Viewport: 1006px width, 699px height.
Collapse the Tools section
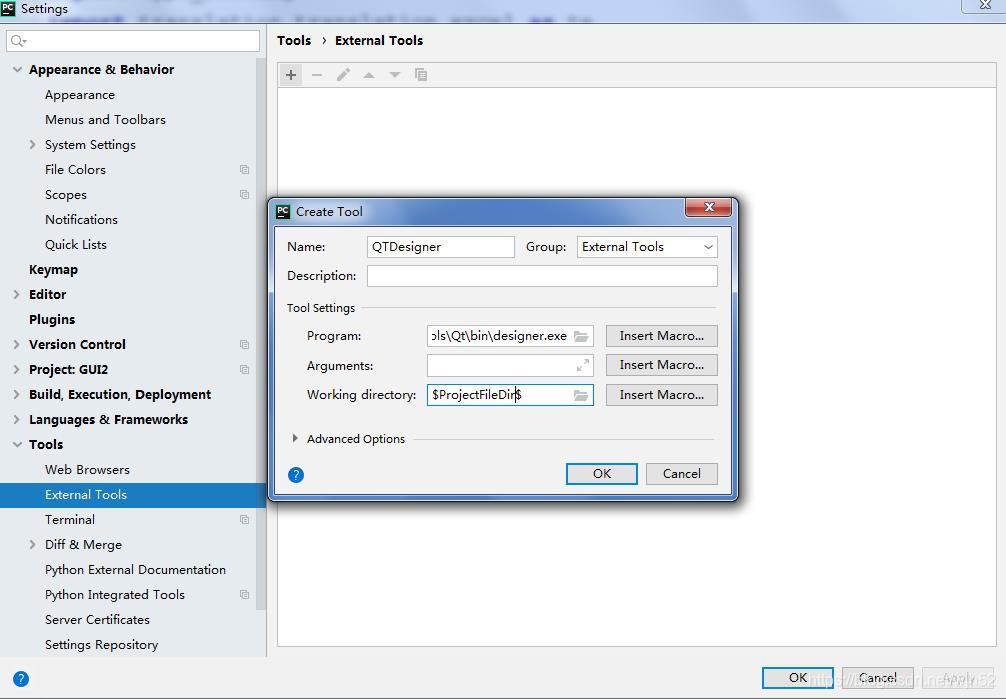pyautogui.click(x=17, y=444)
